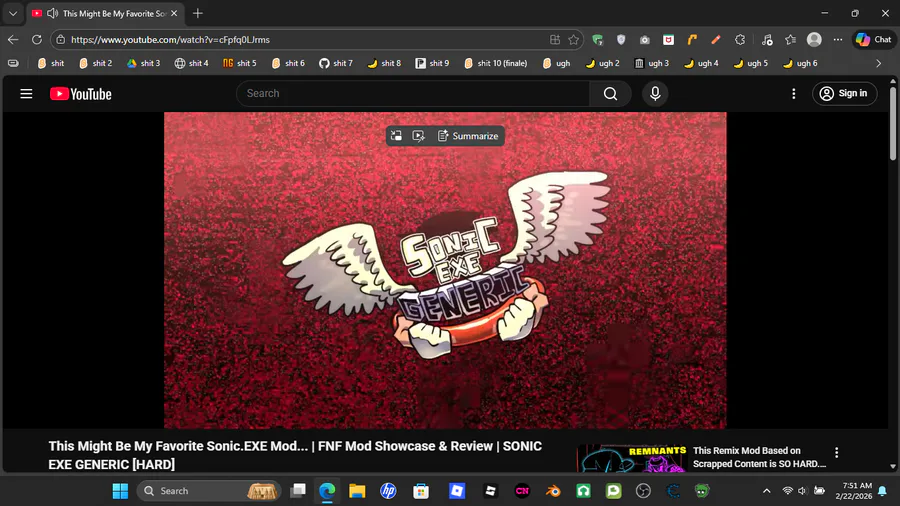Click the address bar URL
The image size is (900, 506).
[170, 40]
